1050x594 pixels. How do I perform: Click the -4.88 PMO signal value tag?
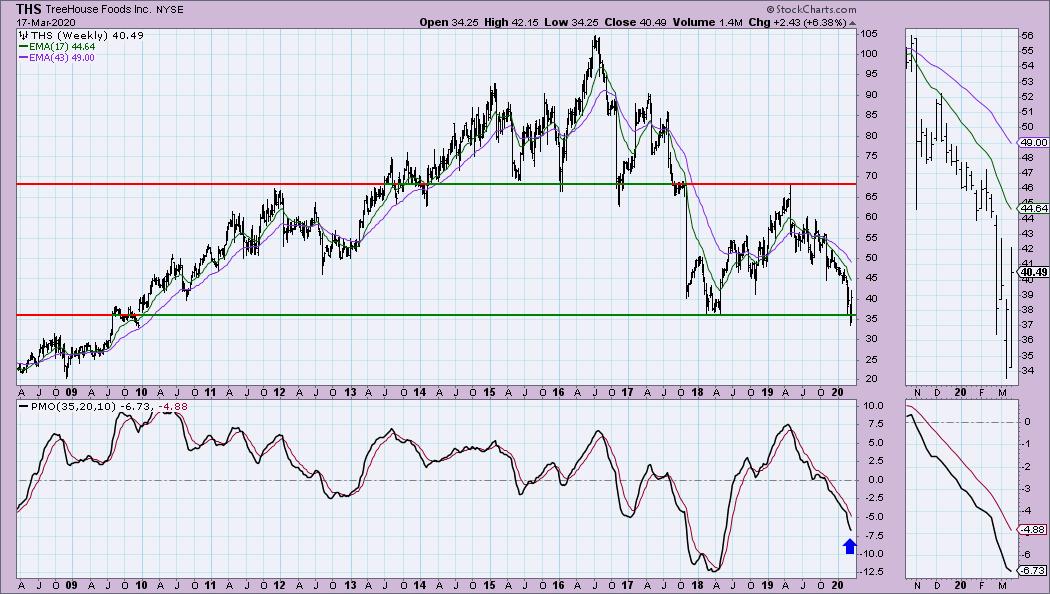[x=1033, y=530]
